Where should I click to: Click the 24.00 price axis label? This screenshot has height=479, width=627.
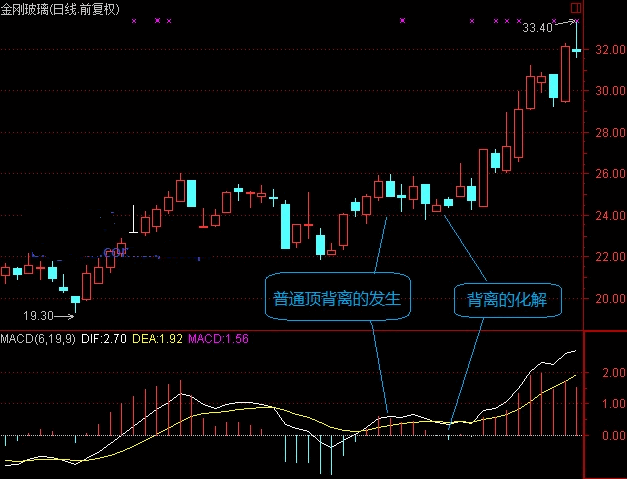click(x=610, y=216)
